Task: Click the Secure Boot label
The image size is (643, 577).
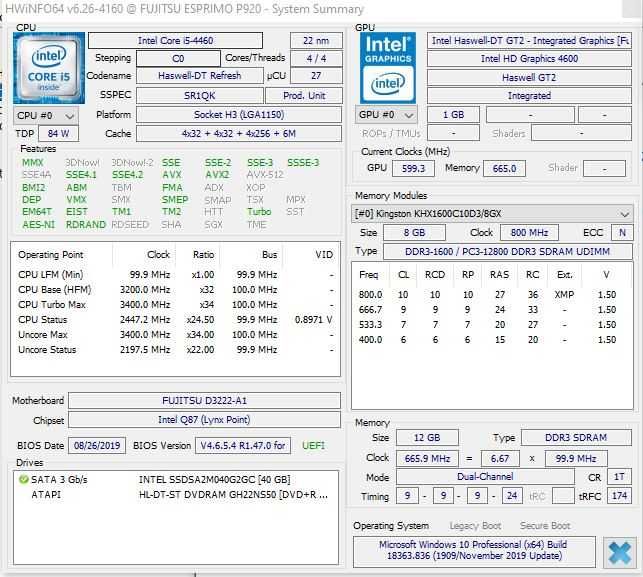Action: coord(545,526)
